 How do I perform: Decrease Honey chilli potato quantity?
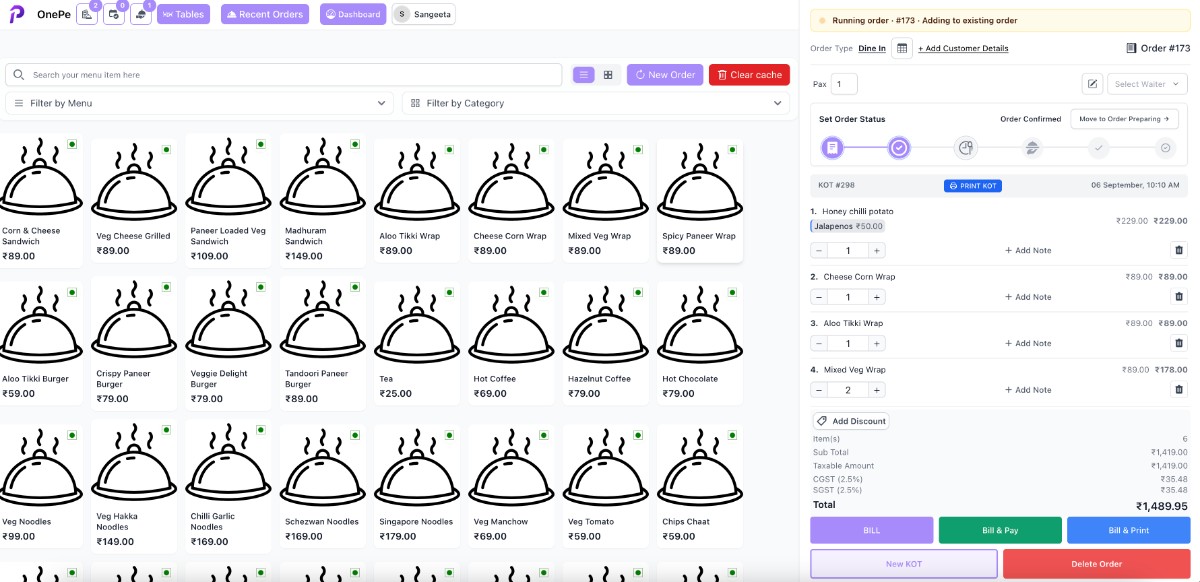point(819,250)
